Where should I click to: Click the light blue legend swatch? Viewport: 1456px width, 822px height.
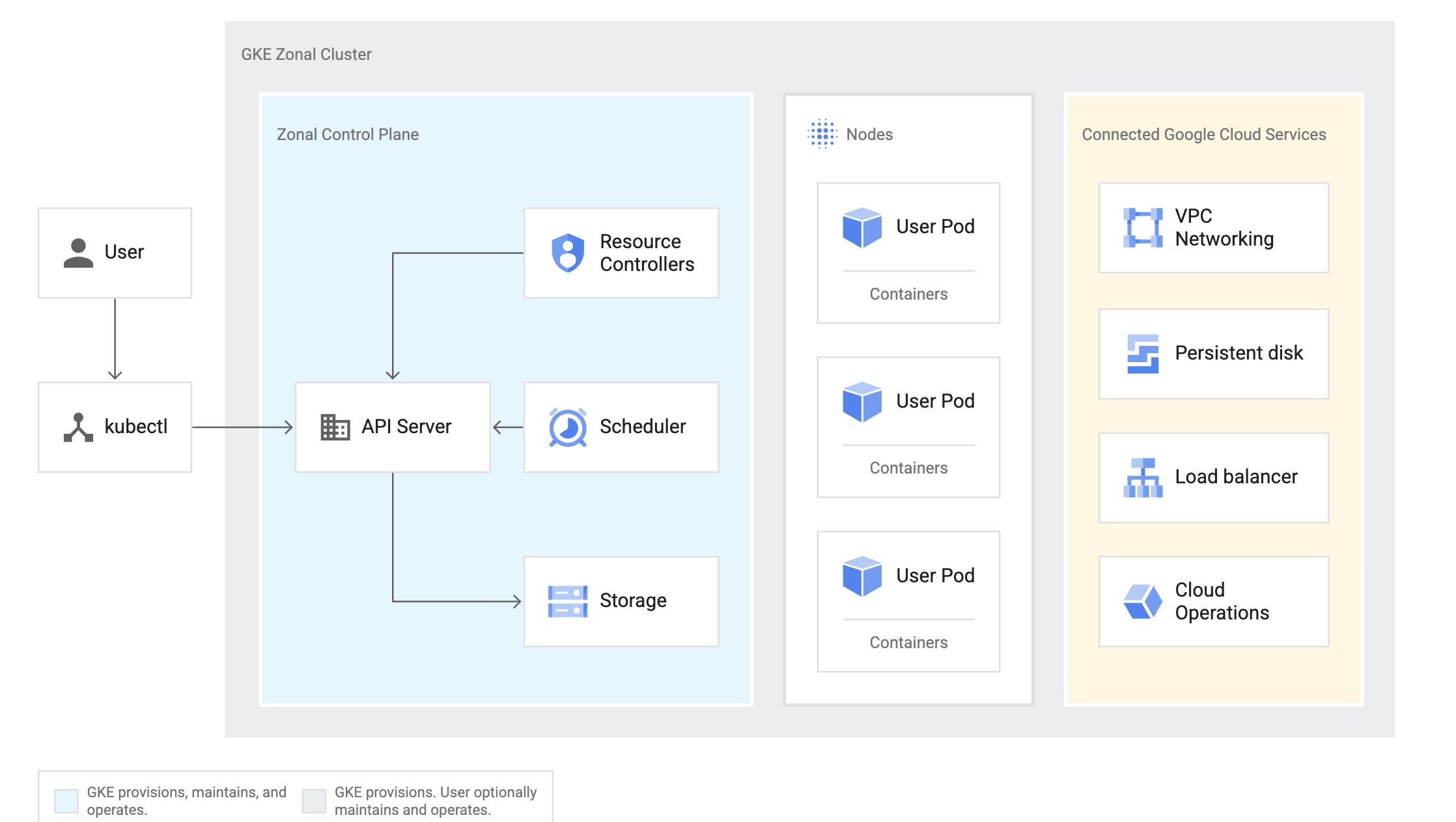(66, 801)
